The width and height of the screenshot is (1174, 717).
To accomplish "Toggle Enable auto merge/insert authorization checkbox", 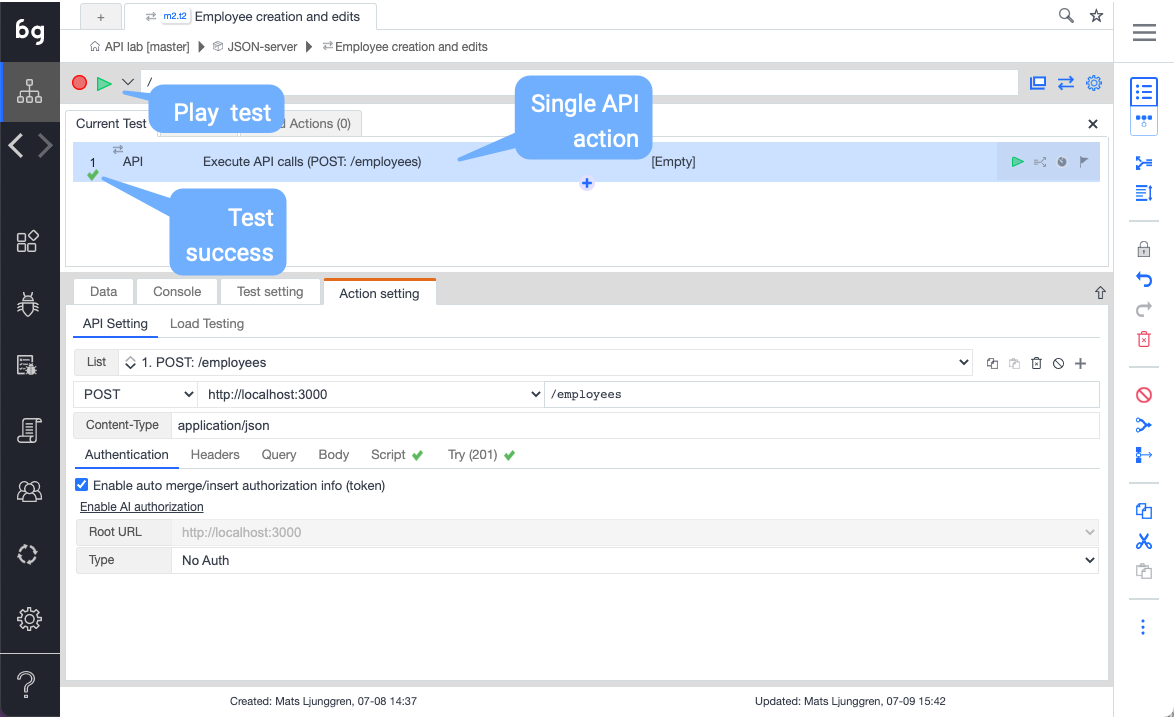I will tap(82, 485).
